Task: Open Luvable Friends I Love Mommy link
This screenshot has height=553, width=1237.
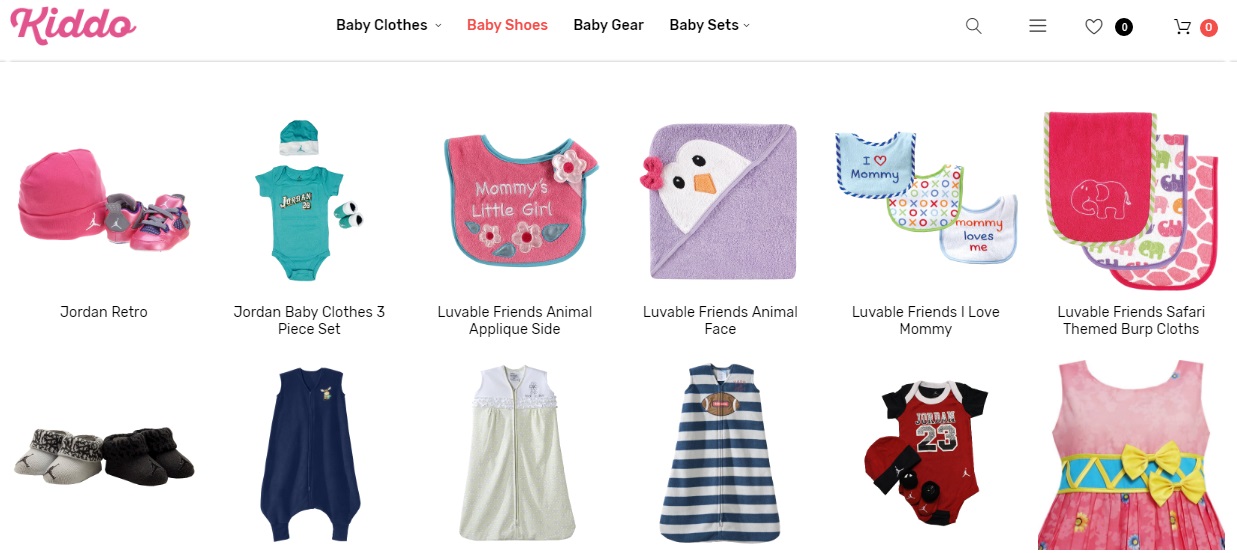Action: pyautogui.click(x=926, y=320)
